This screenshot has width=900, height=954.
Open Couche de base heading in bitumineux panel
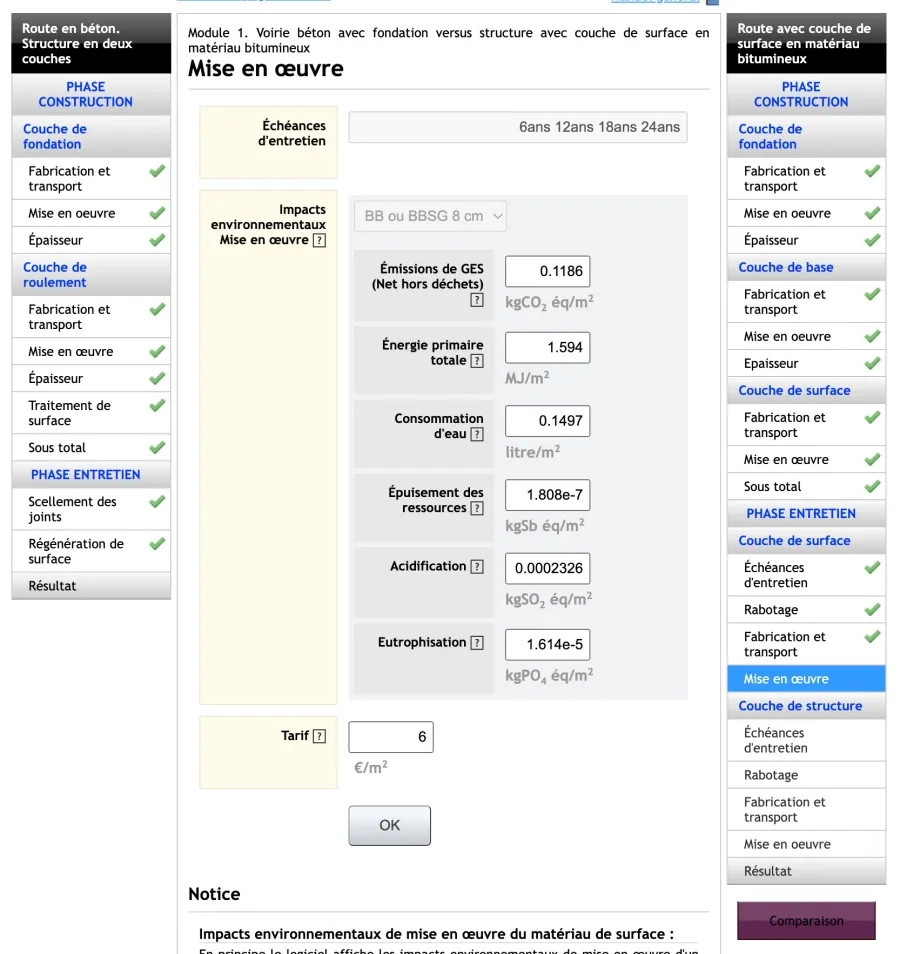point(806,267)
